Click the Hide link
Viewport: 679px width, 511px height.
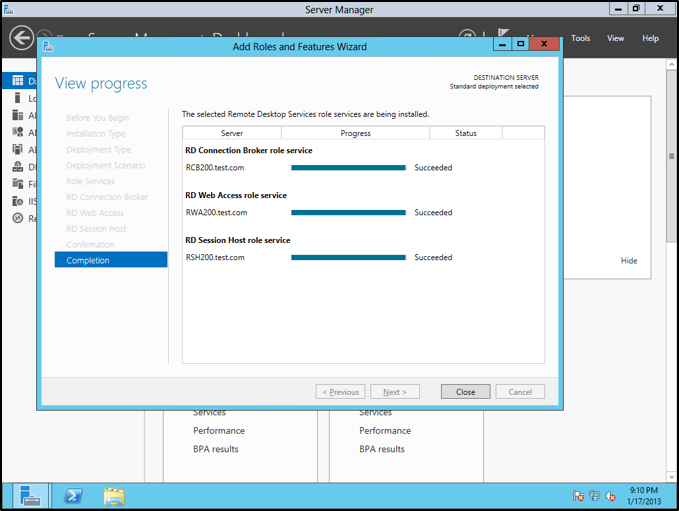(x=629, y=261)
